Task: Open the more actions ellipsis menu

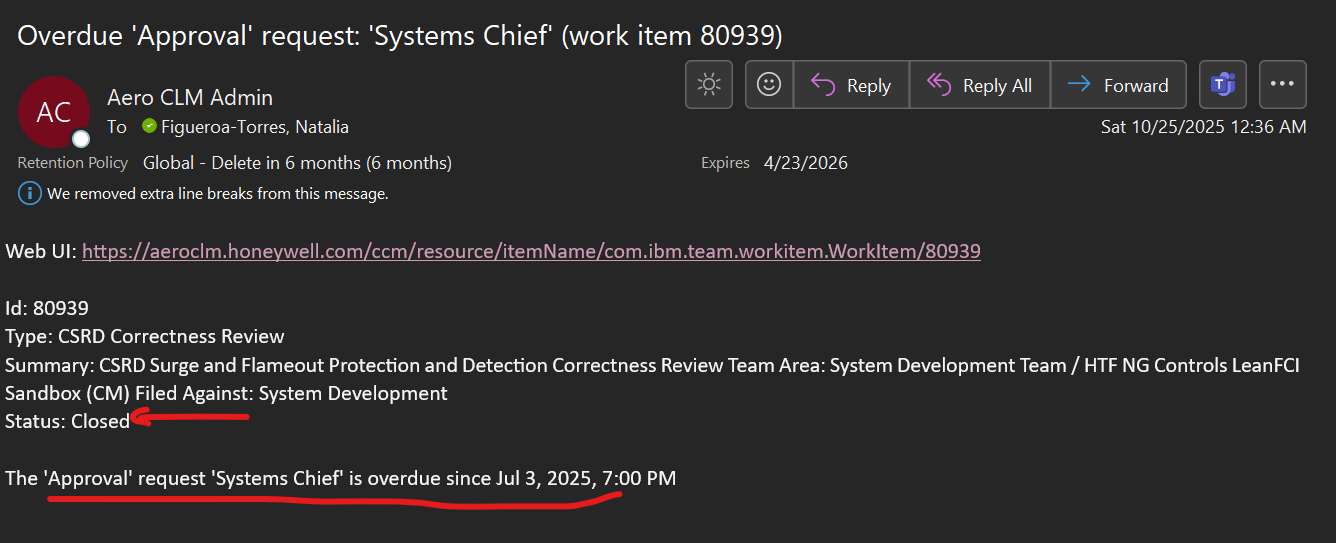Action: tap(1282, 85)
